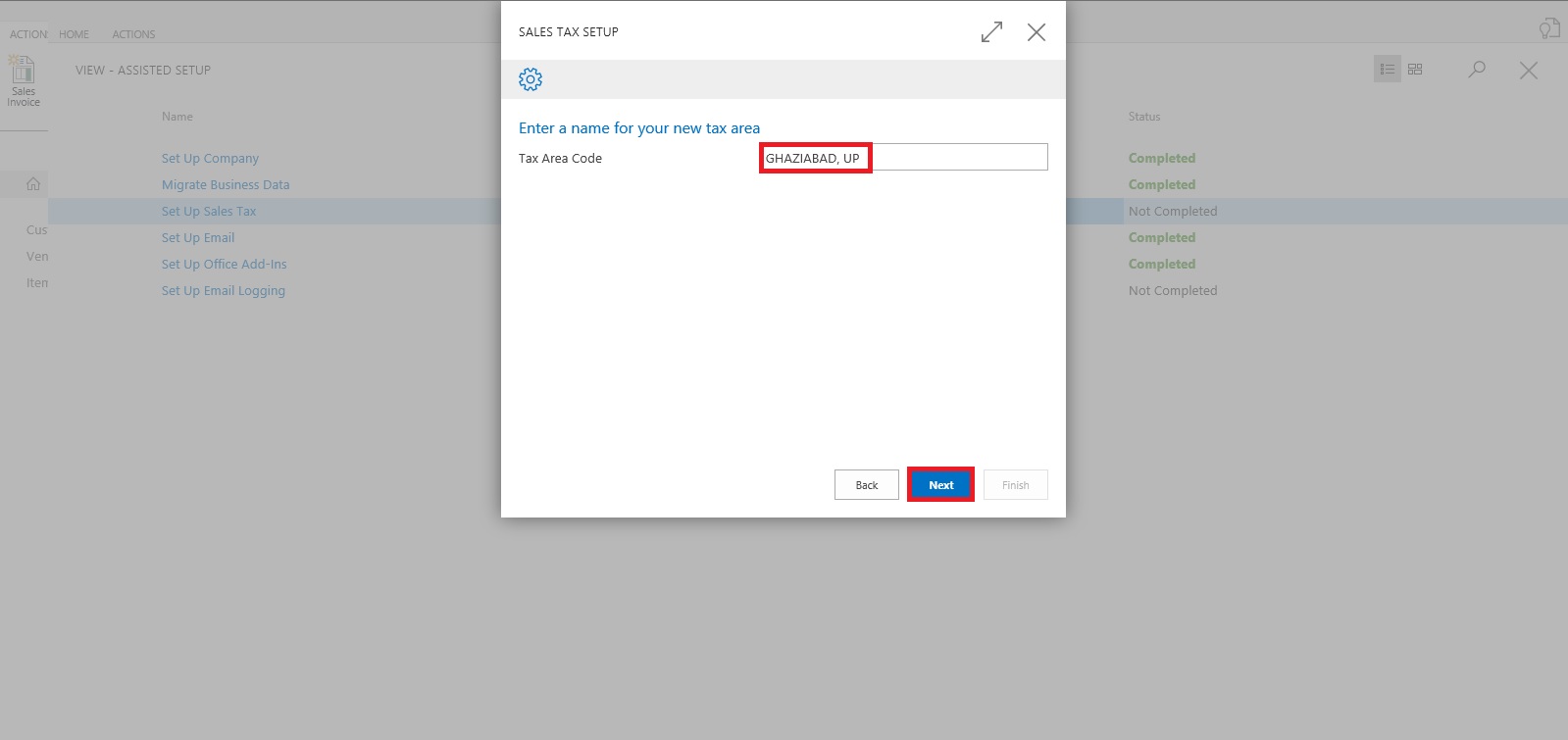Close the Assisted Setup view
The height and width of the screenshot is (740, 1568).
[1528, 71]
